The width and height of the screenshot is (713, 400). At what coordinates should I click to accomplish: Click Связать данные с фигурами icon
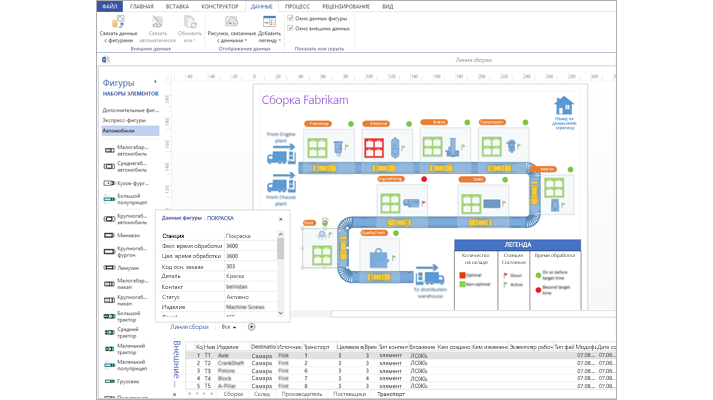118,22
